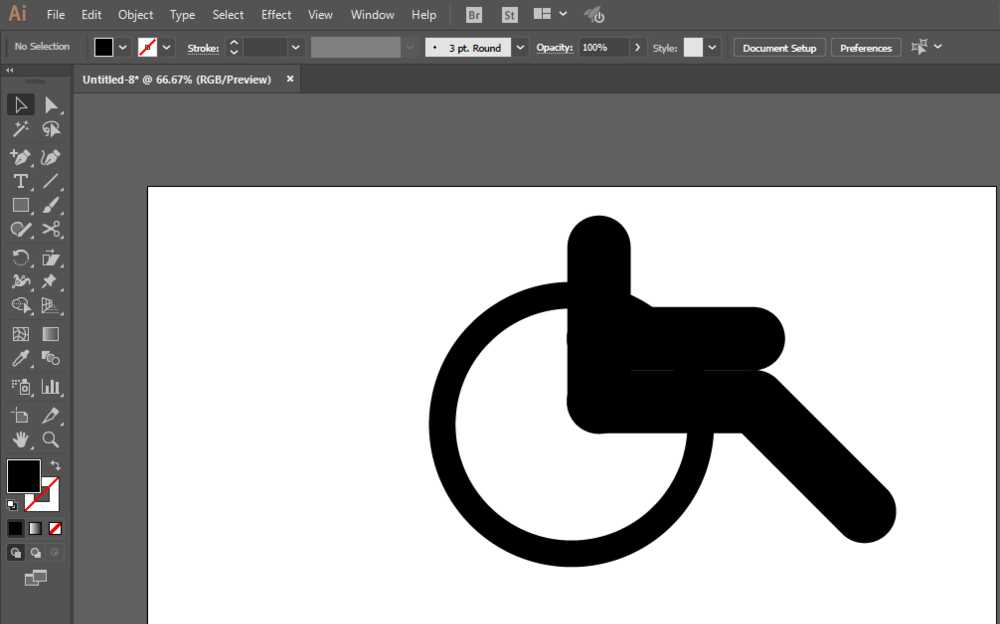This screenshot has height=624, width=1000.
Task: Swap the fill and stroke colors
Action: 58,462
